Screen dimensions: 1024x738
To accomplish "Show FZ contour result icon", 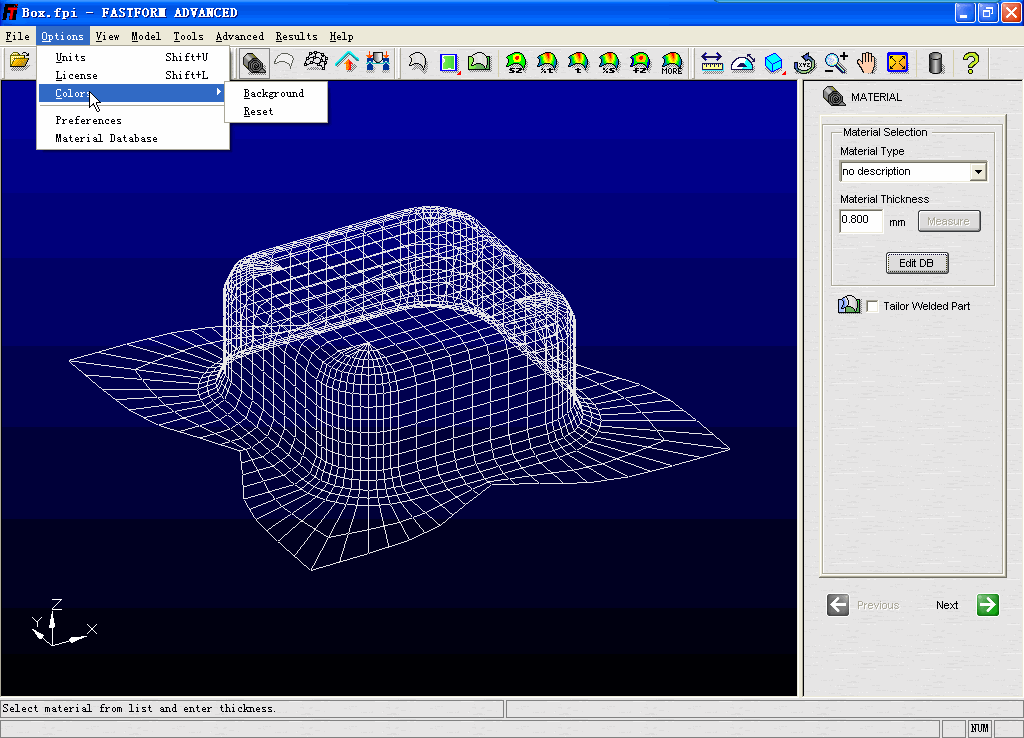I will 640,63.
